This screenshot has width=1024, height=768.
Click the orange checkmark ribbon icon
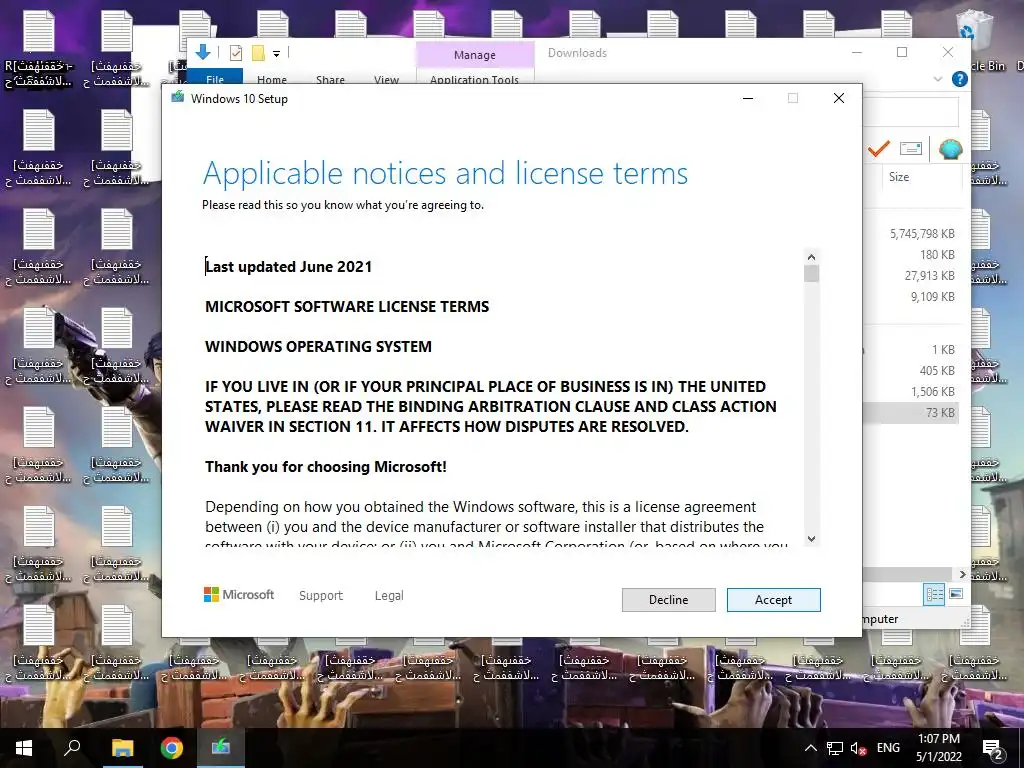(x=879, y=149)
